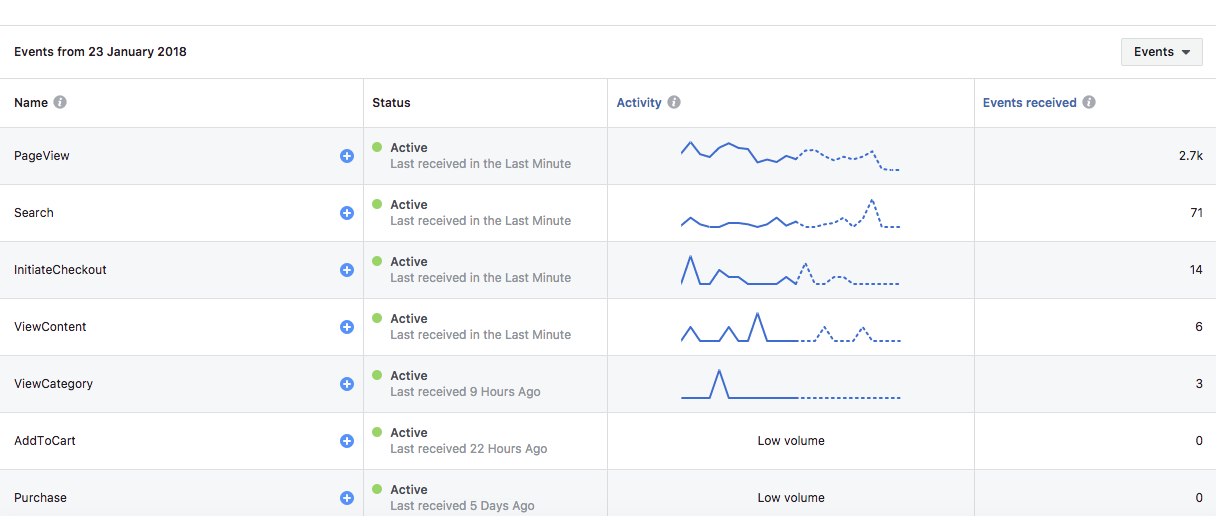Select the Purchase event name

click(x=40, y=498)
